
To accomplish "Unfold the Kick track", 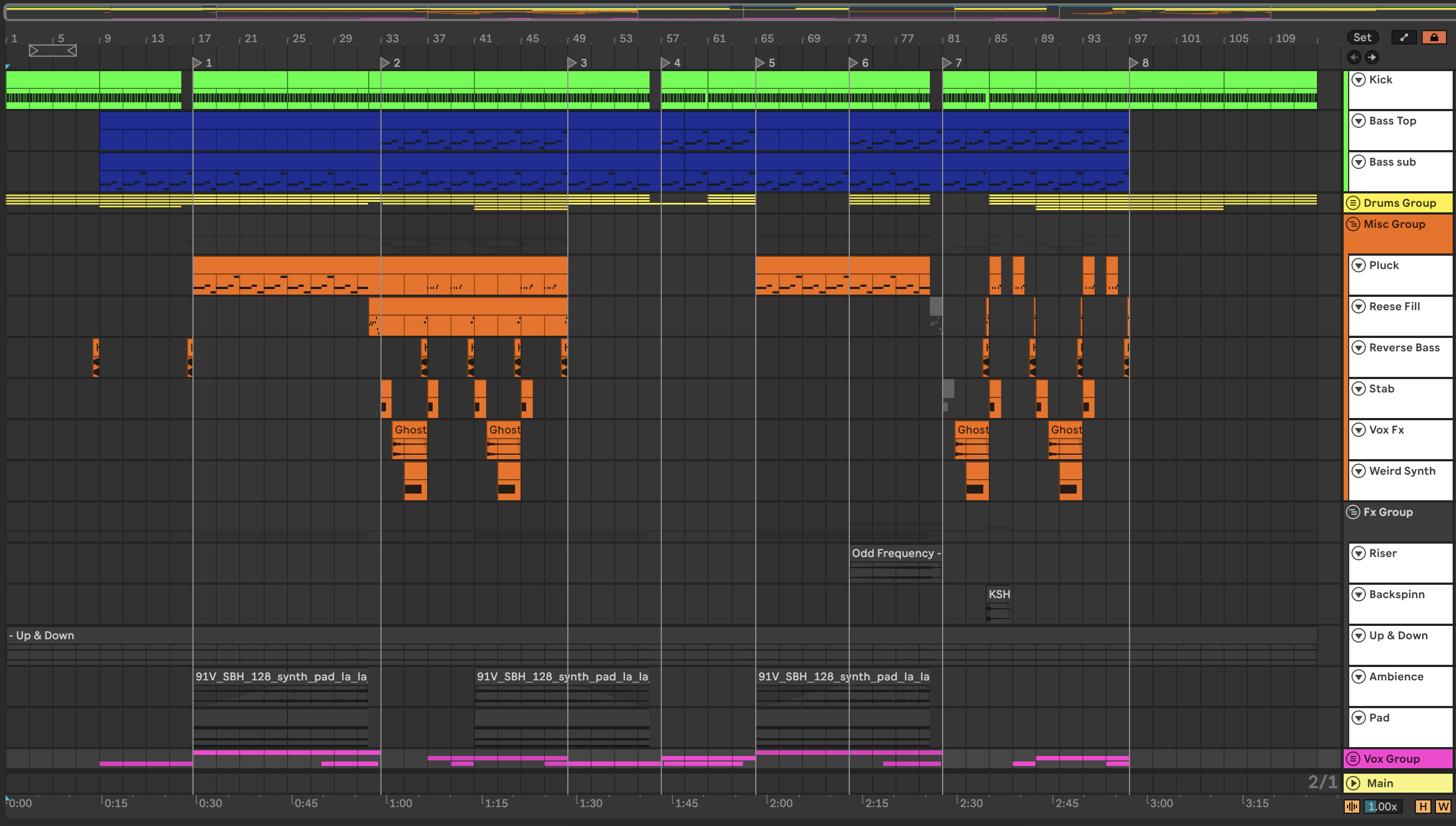I will point(1359,79).
